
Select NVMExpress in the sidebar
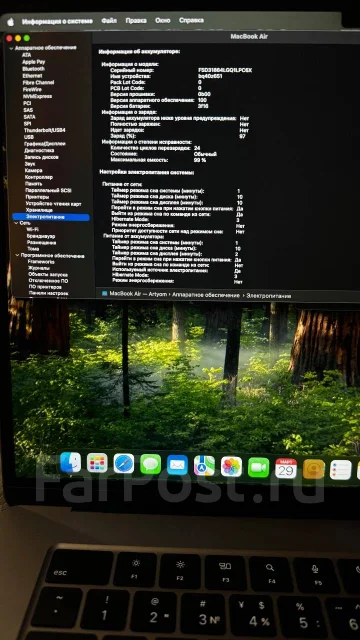[x=37, y=96]
